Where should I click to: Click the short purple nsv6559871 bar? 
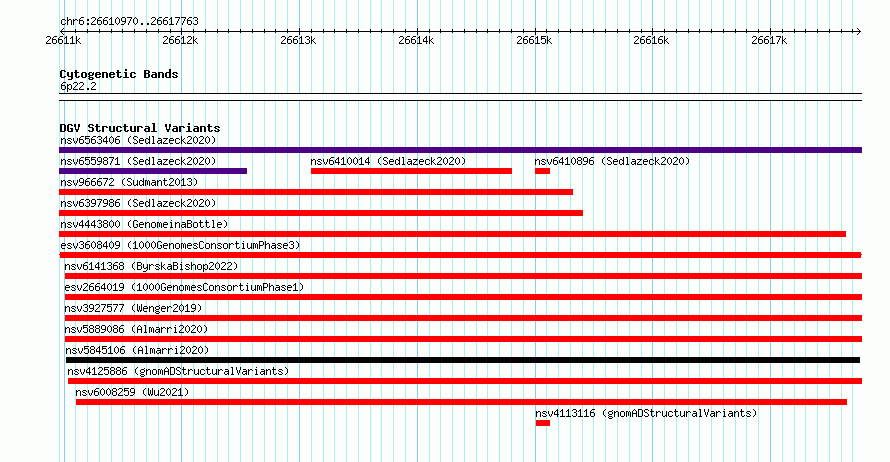pos(153,171)
